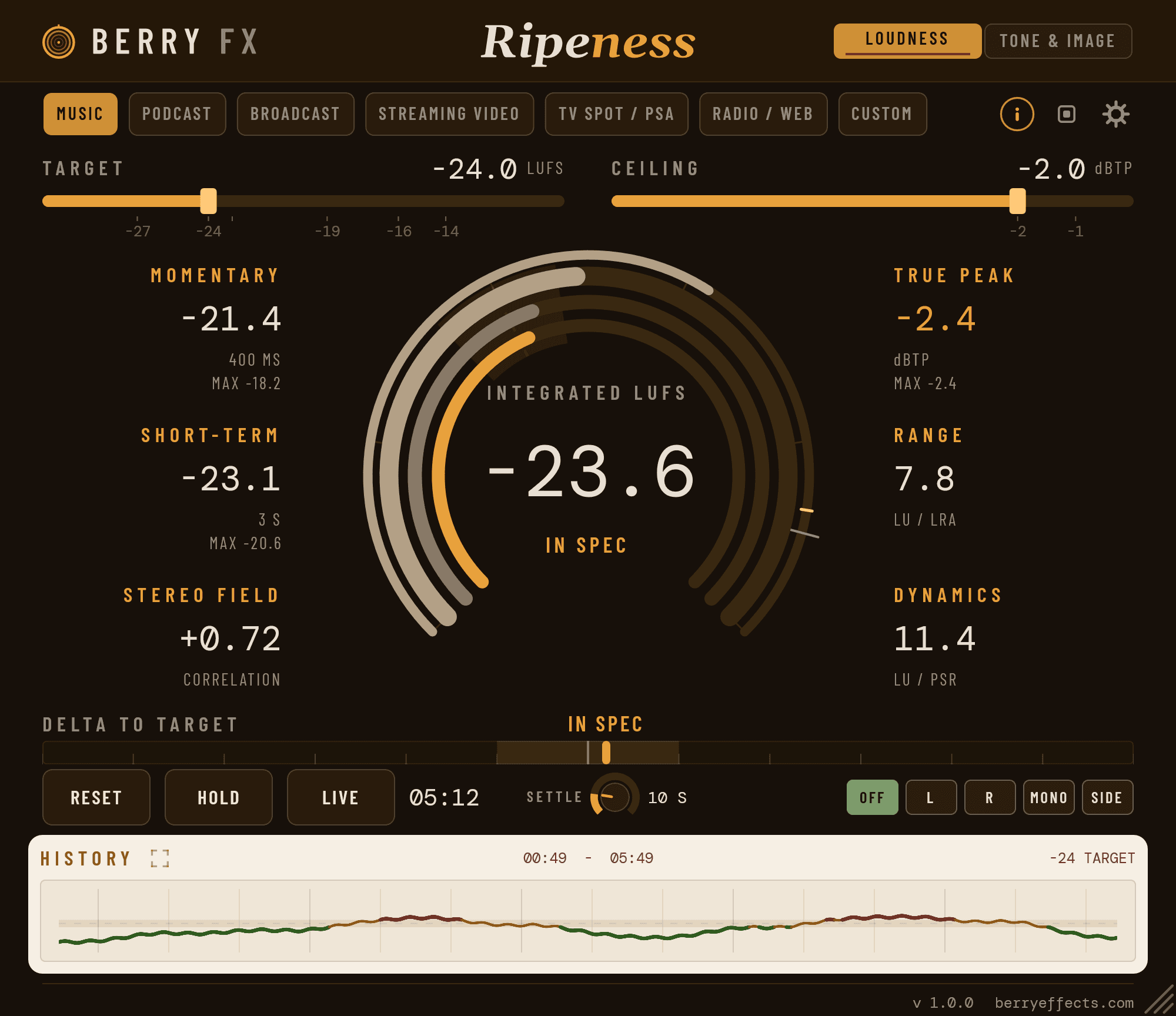
Task: Select the Broadcast preset
Action: pyautogui.click(x=295, y=114)
